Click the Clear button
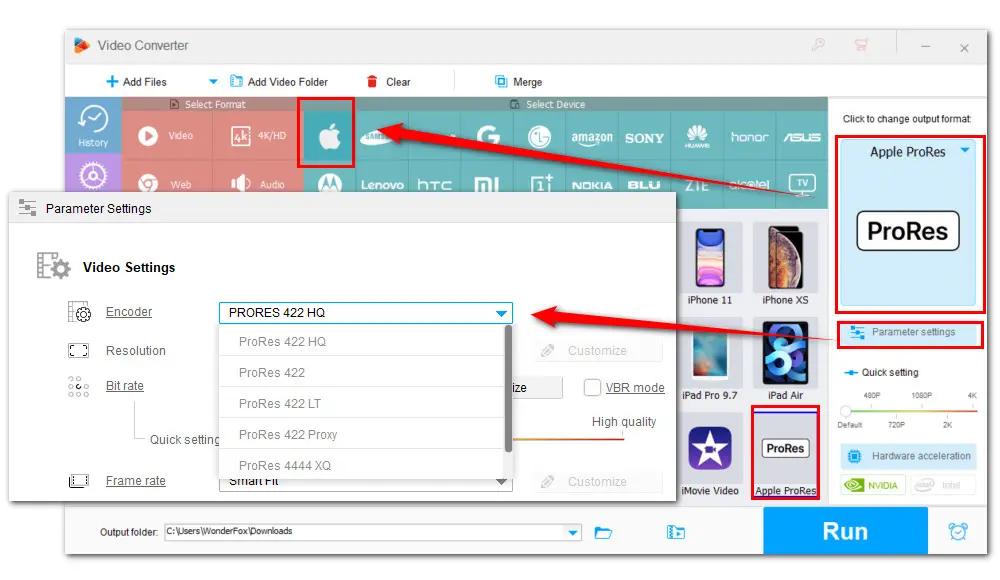 (388, 82)
